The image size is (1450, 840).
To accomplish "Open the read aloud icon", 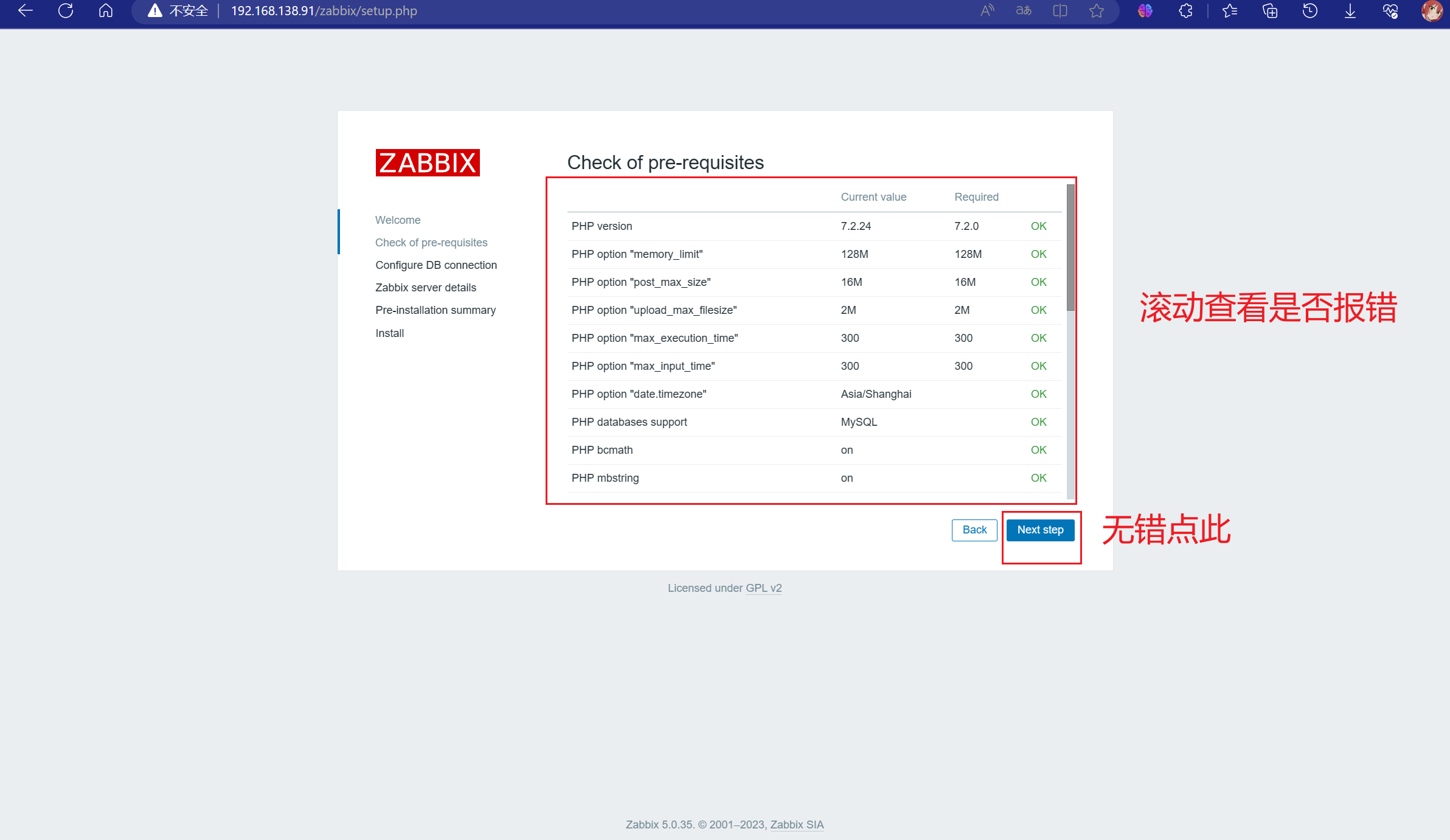I will [987, 11].
